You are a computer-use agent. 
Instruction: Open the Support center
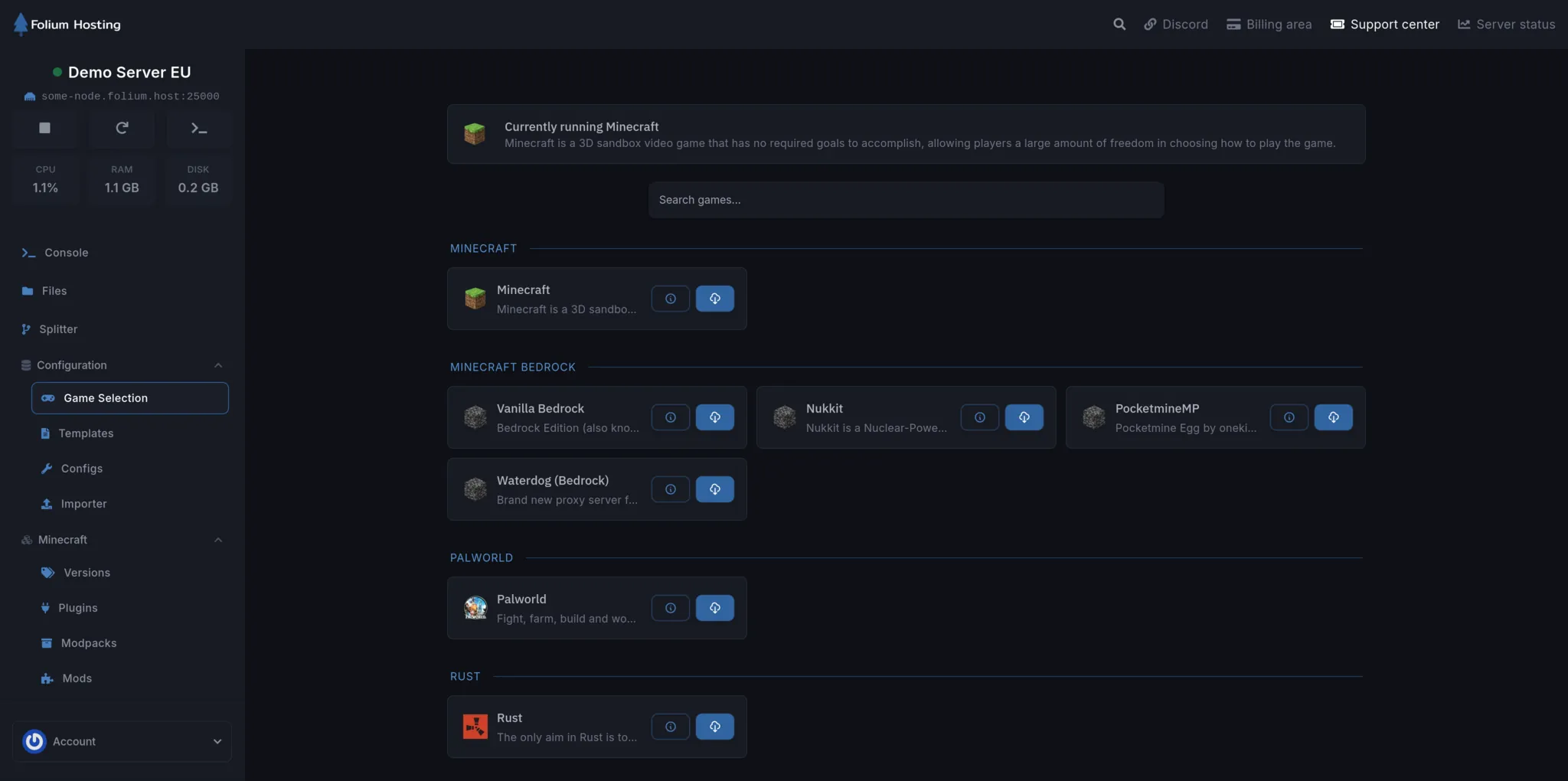tap(1384, 24)
